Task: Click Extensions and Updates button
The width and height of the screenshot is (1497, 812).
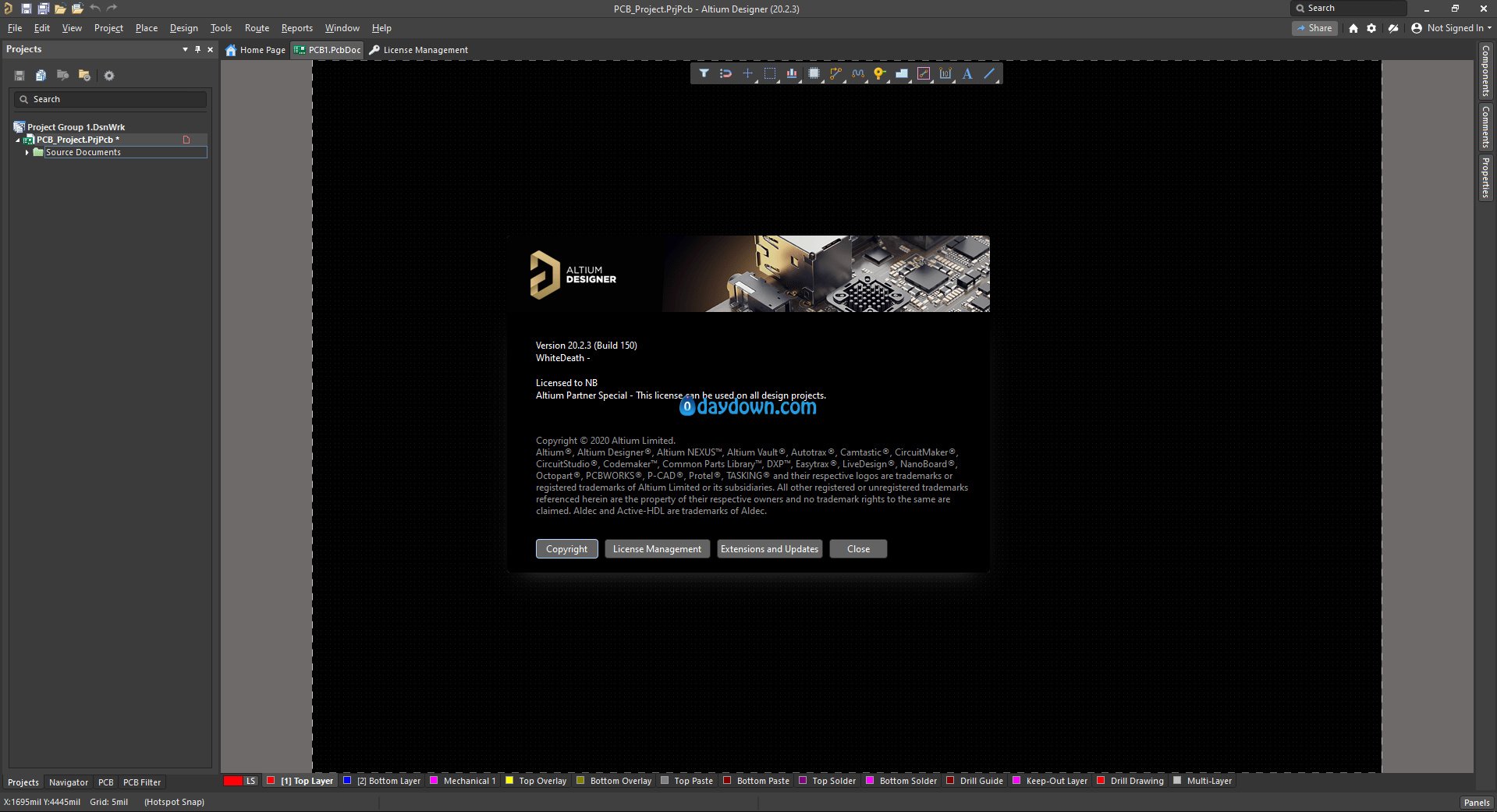Action: [x=769, y=549]
